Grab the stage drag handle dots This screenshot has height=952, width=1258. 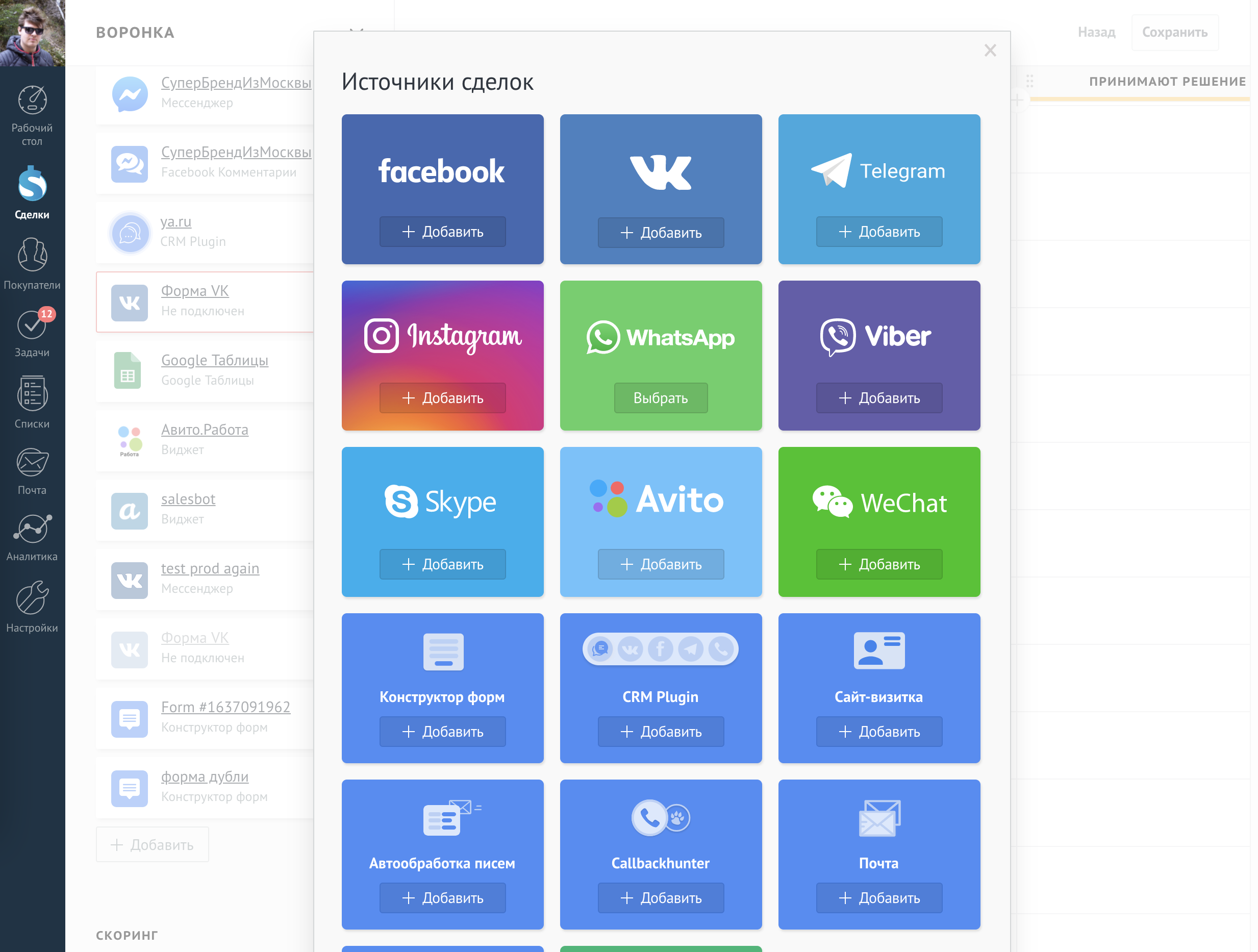1029,81
